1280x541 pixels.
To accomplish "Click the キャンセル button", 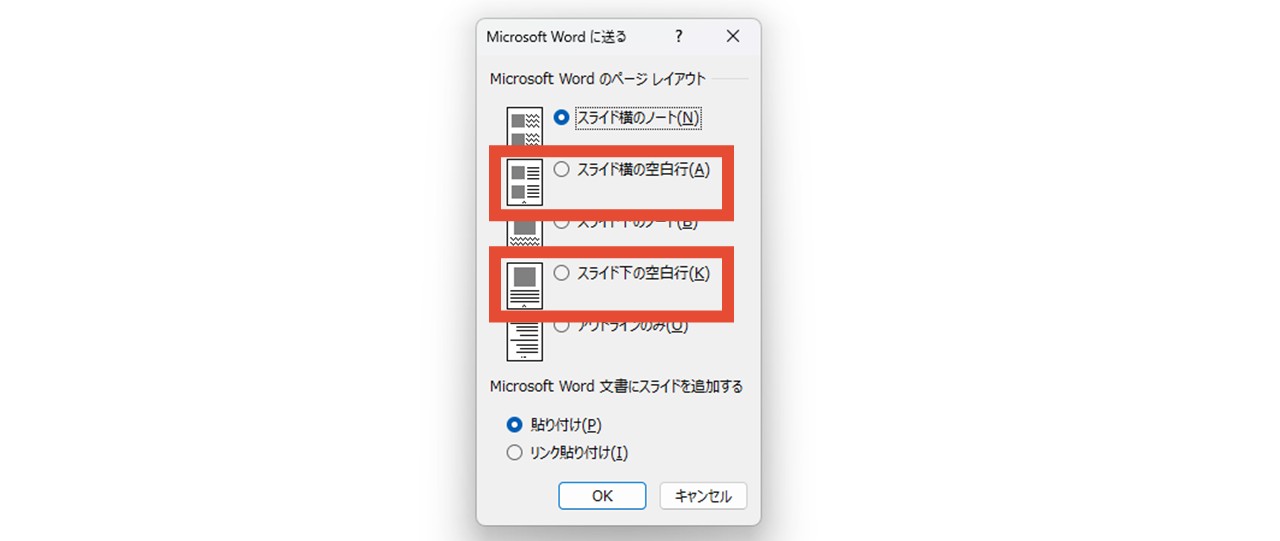I will 703,496.
